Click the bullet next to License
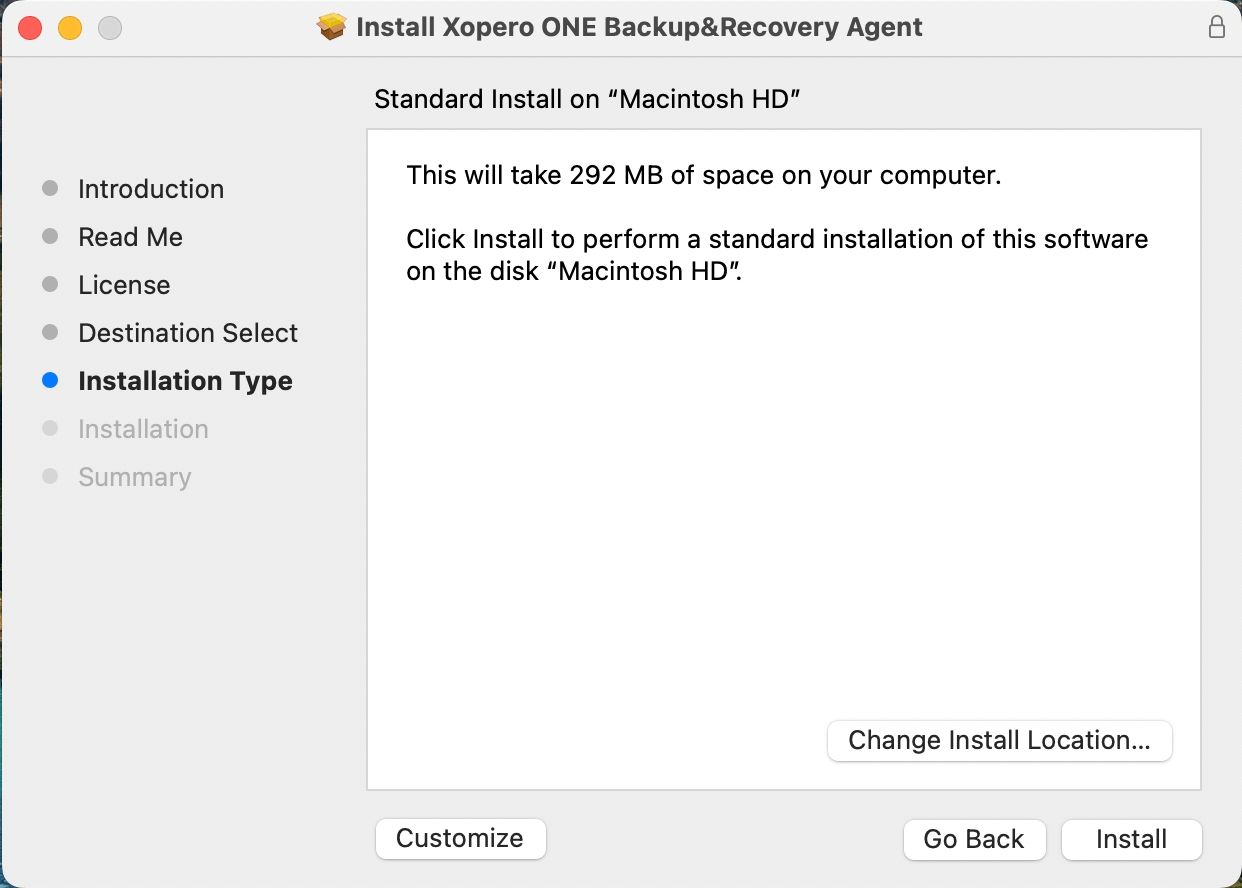 click(51, 285)
